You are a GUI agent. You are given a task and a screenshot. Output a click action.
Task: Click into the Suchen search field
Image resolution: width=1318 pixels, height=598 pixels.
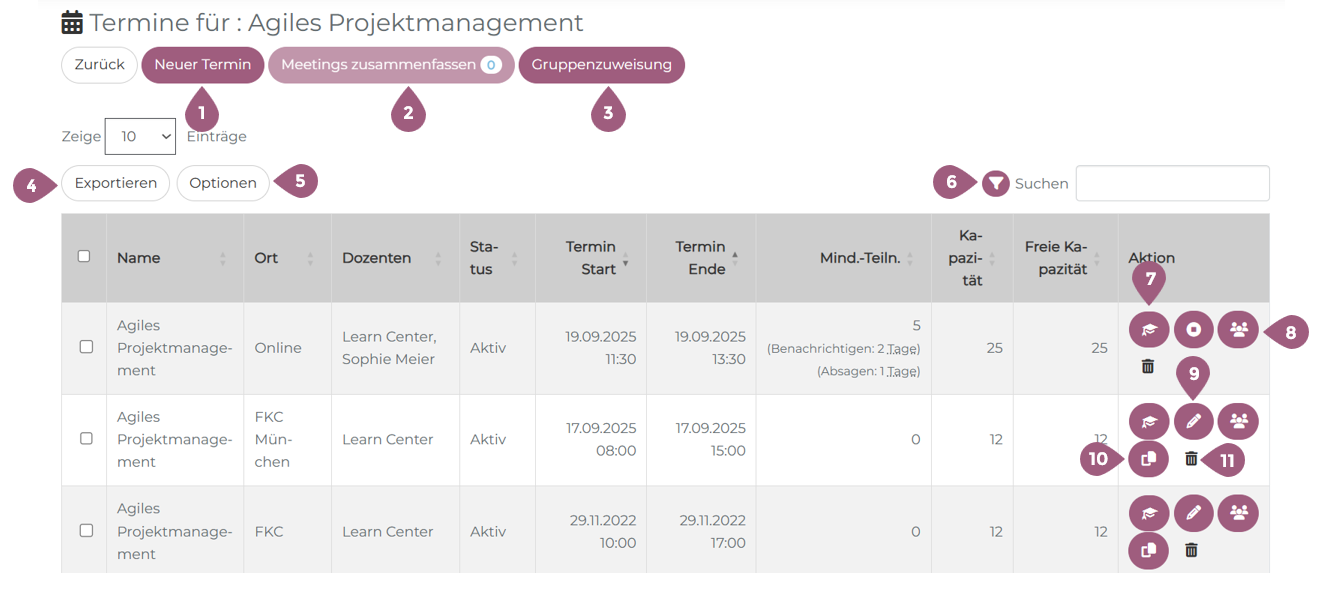[1172, 184]
